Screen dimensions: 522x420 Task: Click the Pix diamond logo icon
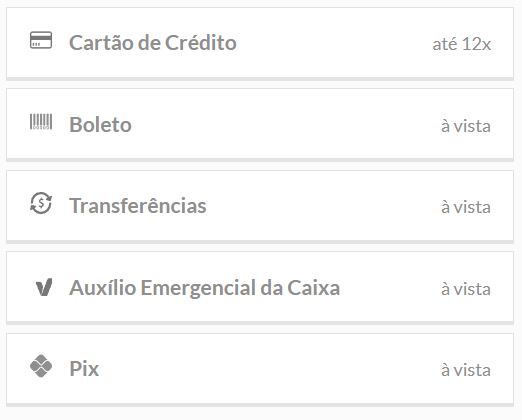click(x=41, y=366)
